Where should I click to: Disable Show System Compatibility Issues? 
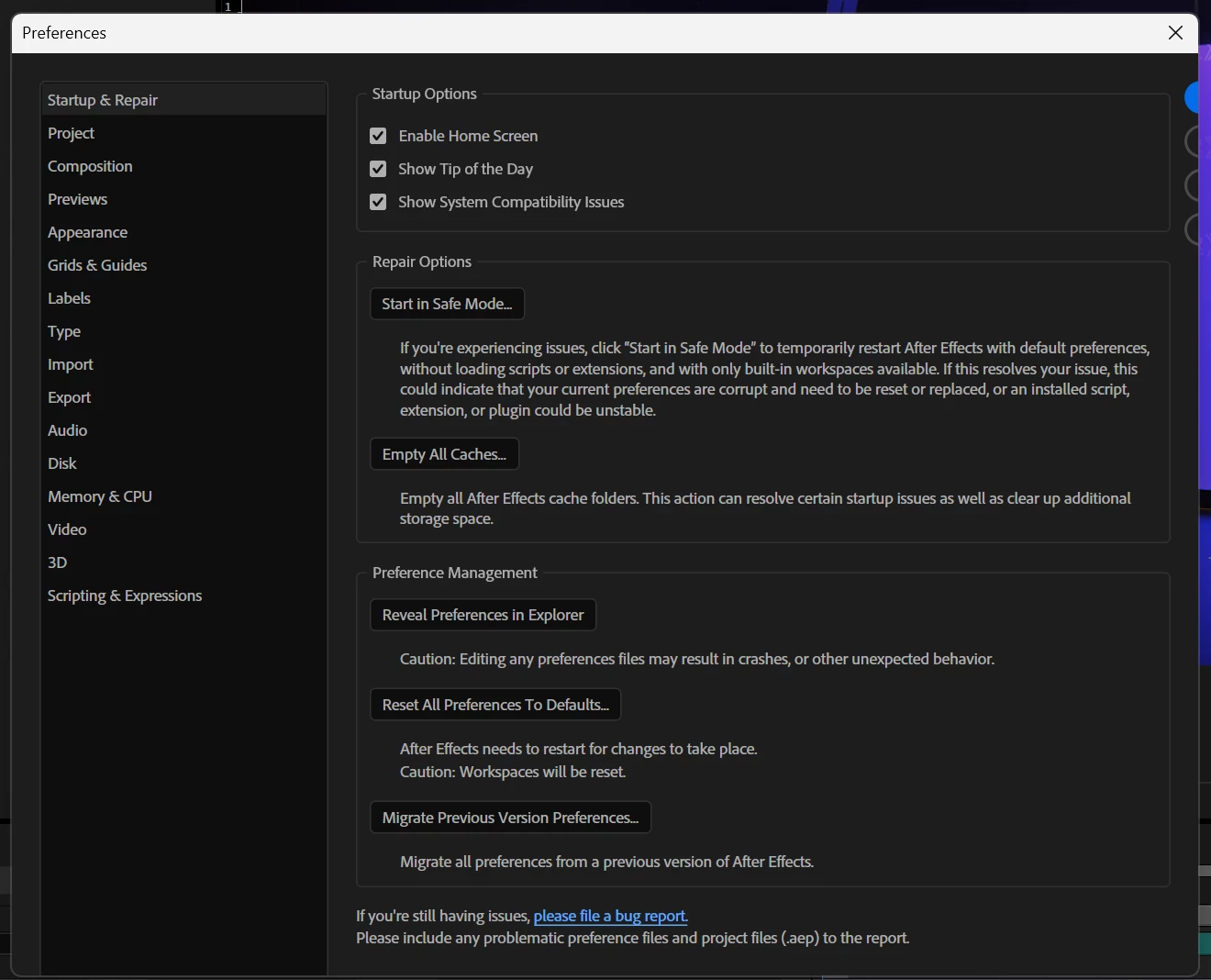click(x=378, y=202)
